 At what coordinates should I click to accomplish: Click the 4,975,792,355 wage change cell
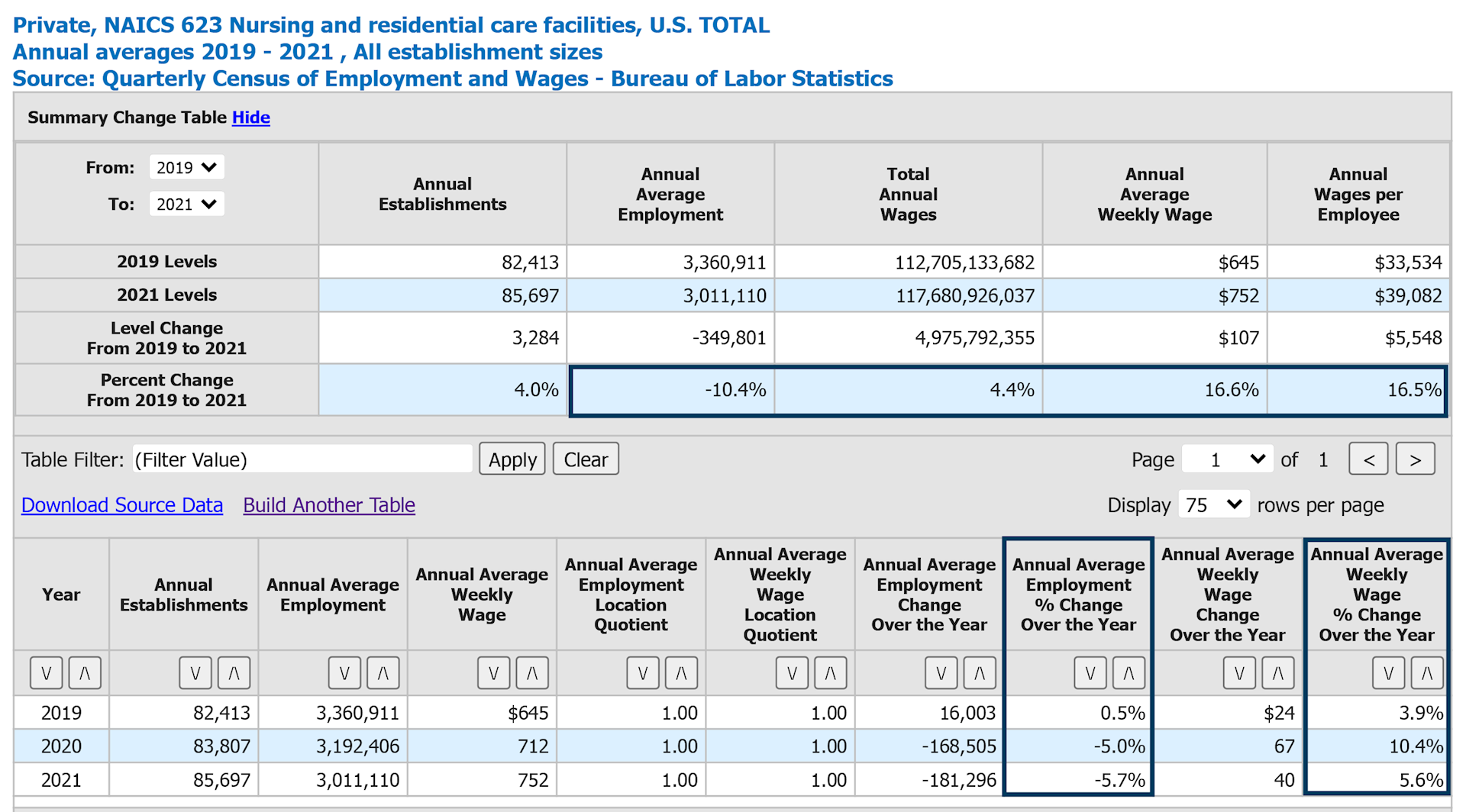909,338
